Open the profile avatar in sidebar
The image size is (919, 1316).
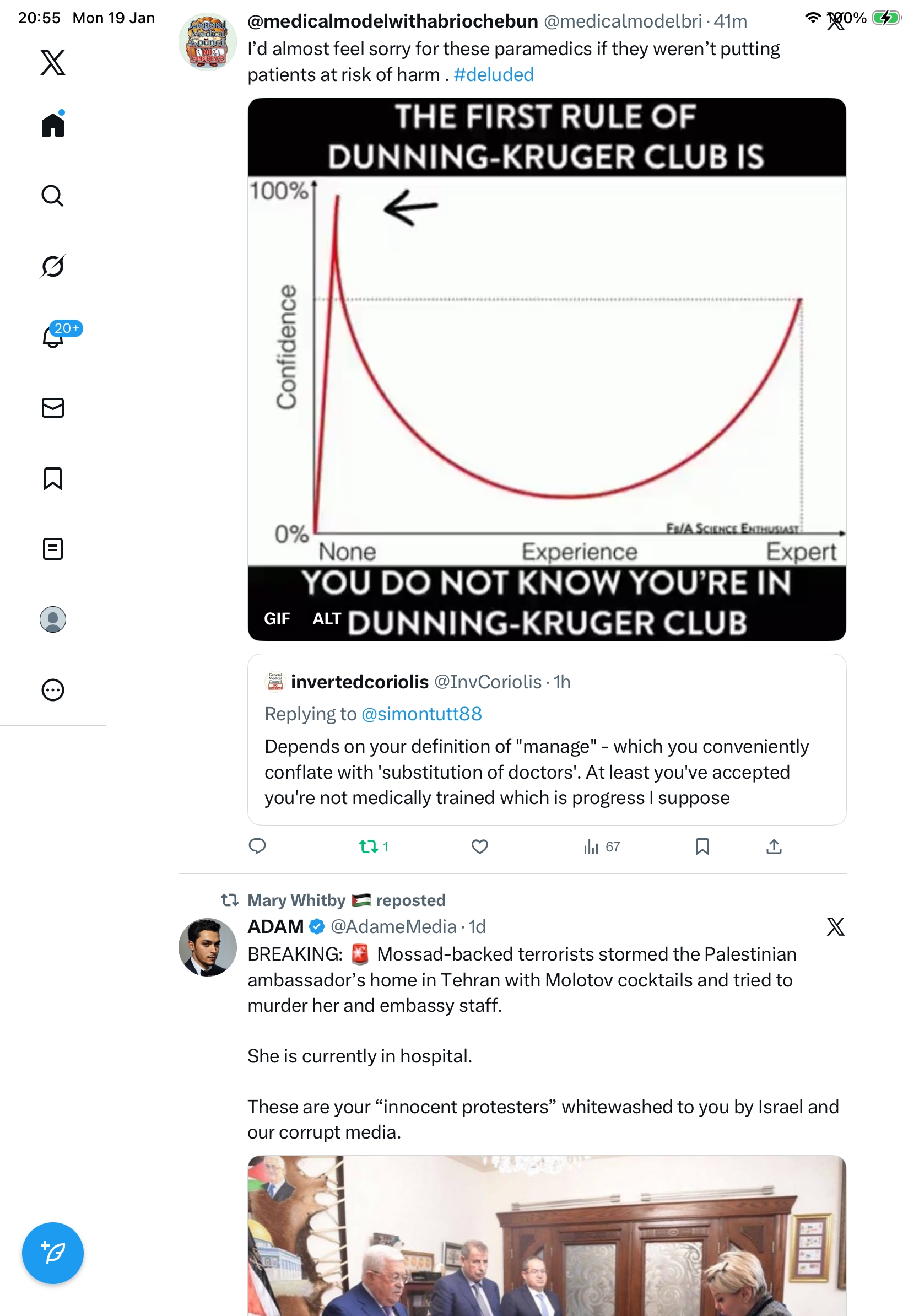pos(53,619)
